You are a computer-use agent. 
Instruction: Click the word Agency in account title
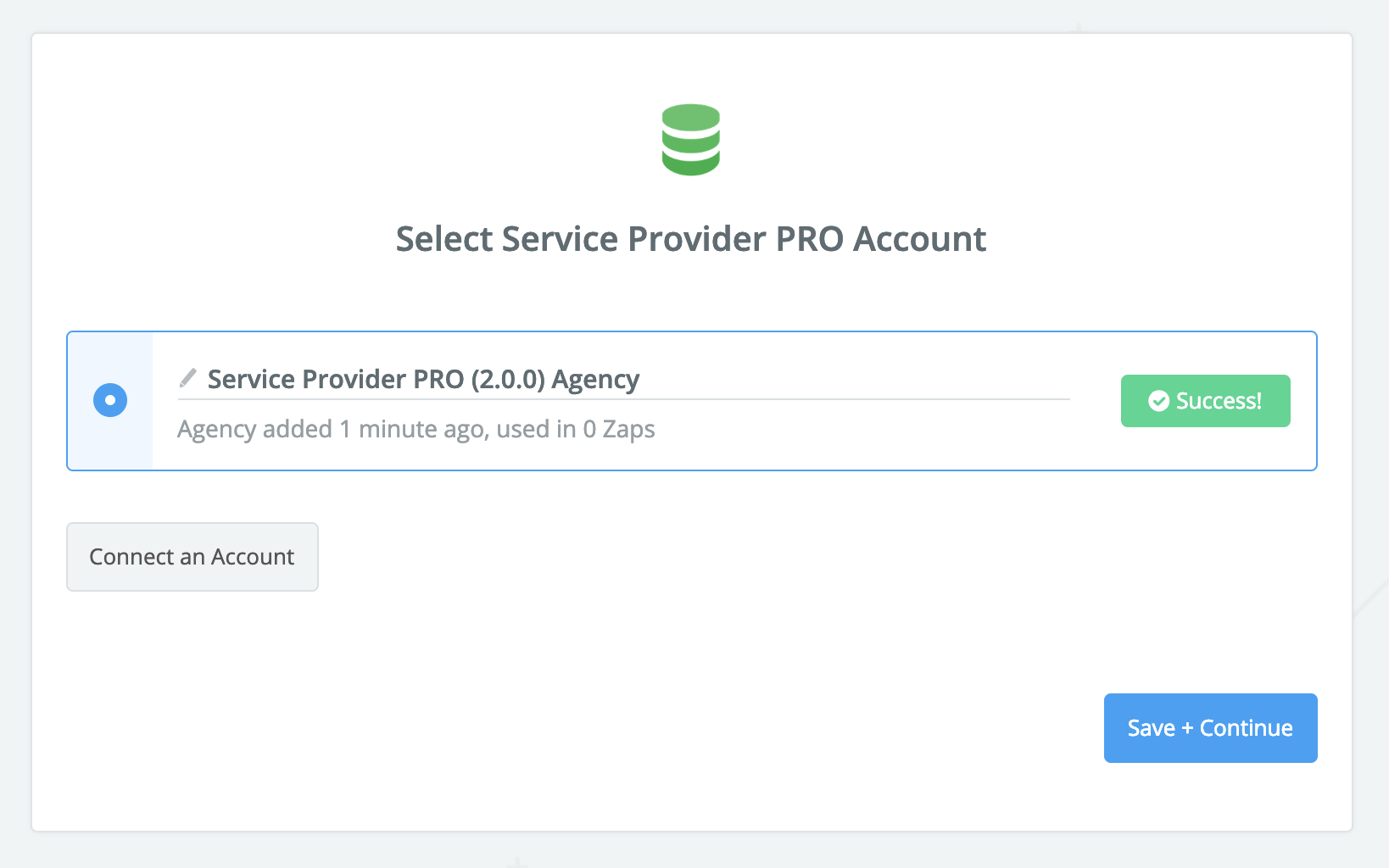pos(595,380)
